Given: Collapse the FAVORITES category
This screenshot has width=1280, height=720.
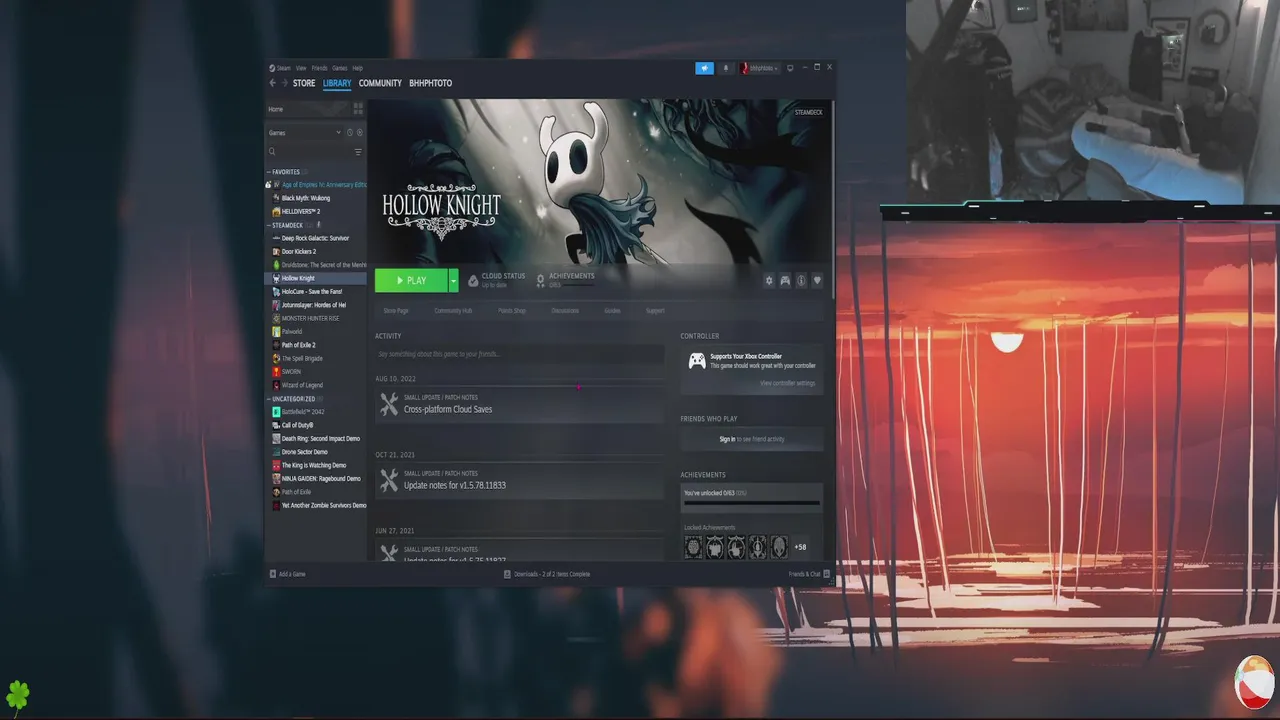Looking at the screenshot, I should tap(268, 172).
